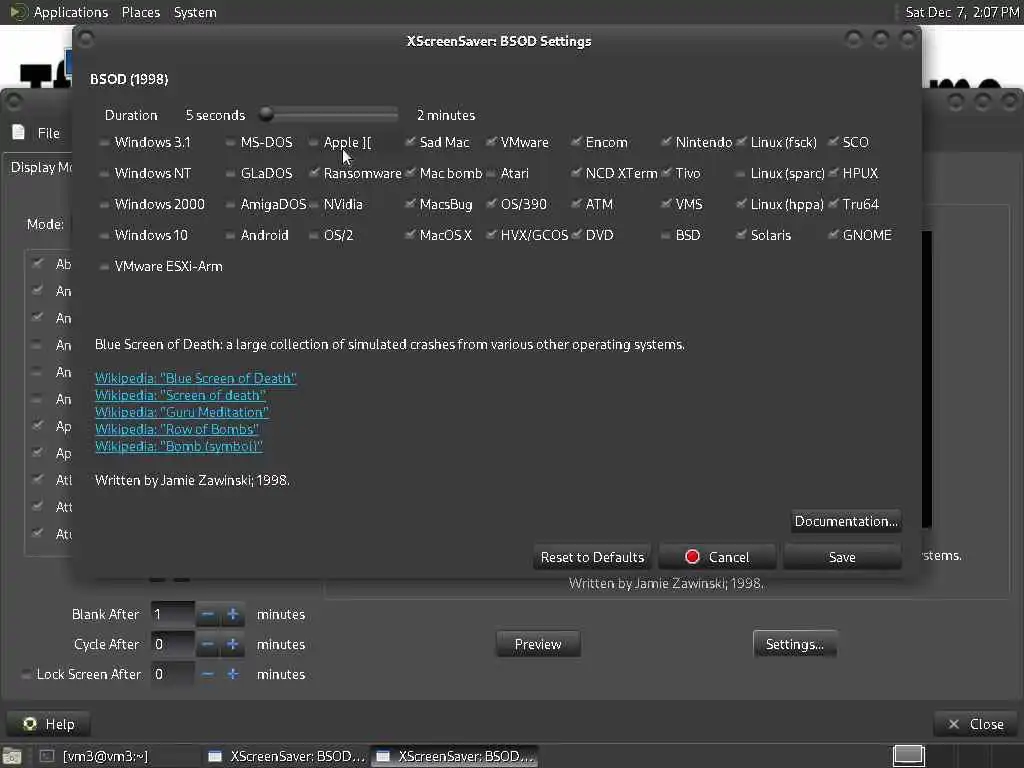Enable the NVidia checkbox
This screenshot has width=1024, height=768.
pyautogui.click(x=313, y=204)
